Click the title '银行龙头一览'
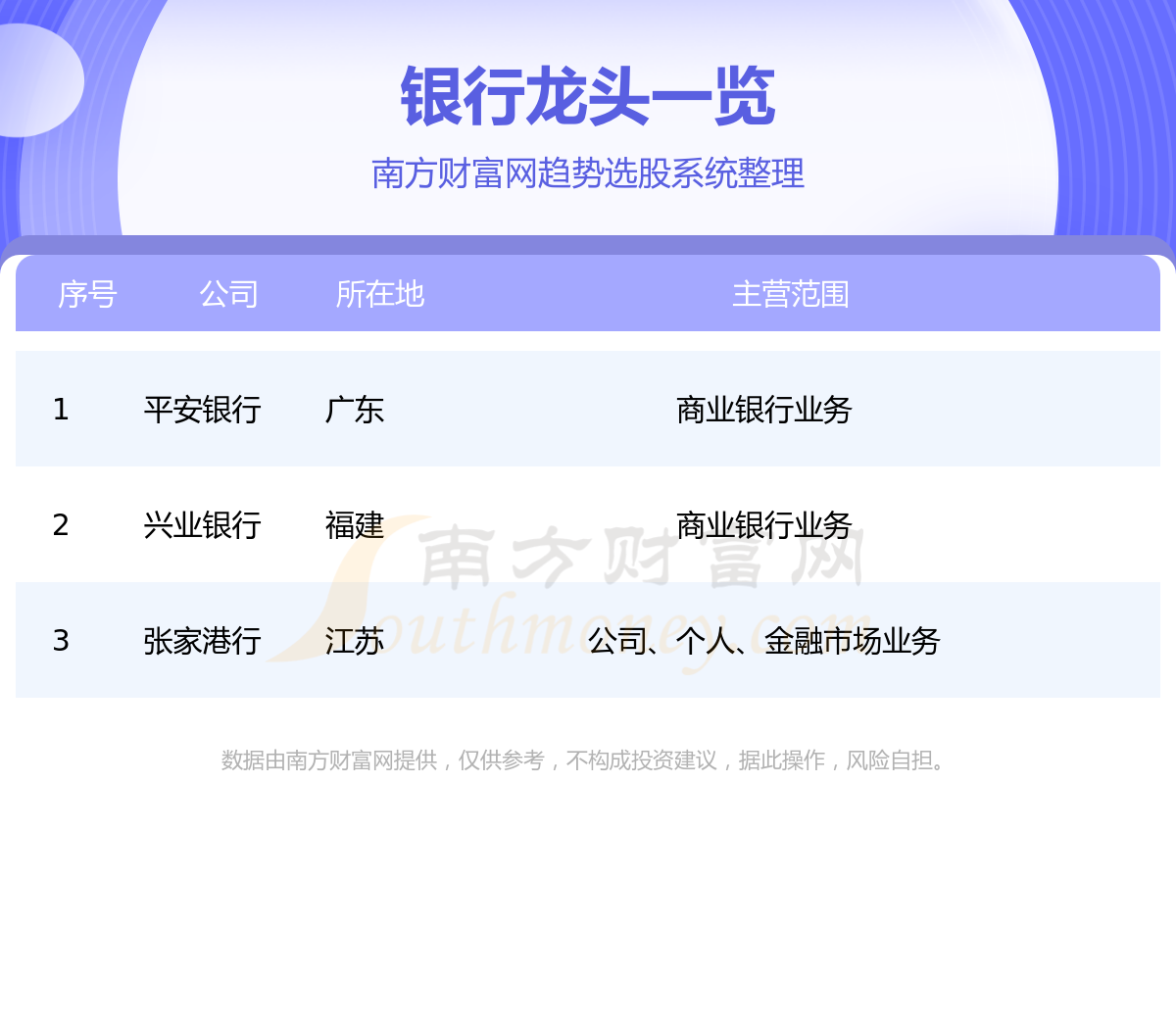The image size is (1176, 1029). tap(588, 98)
